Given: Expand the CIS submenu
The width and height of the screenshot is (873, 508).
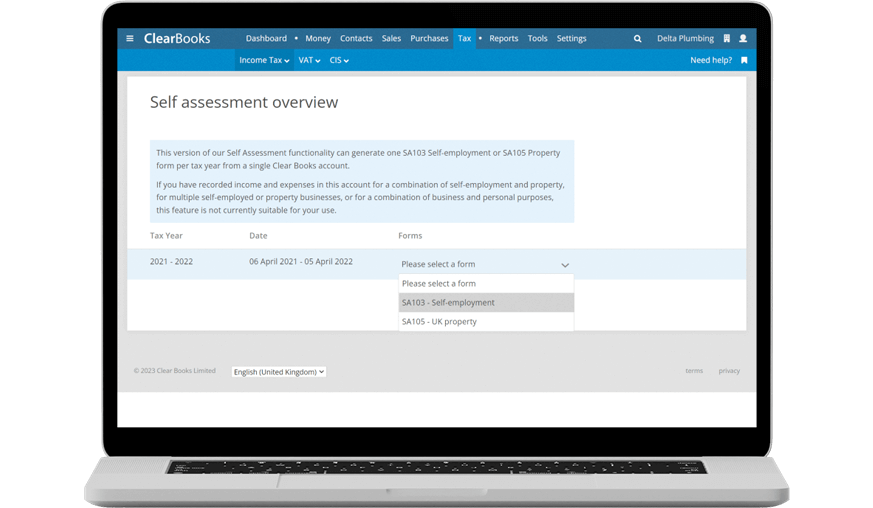Looking at the screenshot, I should (339, 60).
